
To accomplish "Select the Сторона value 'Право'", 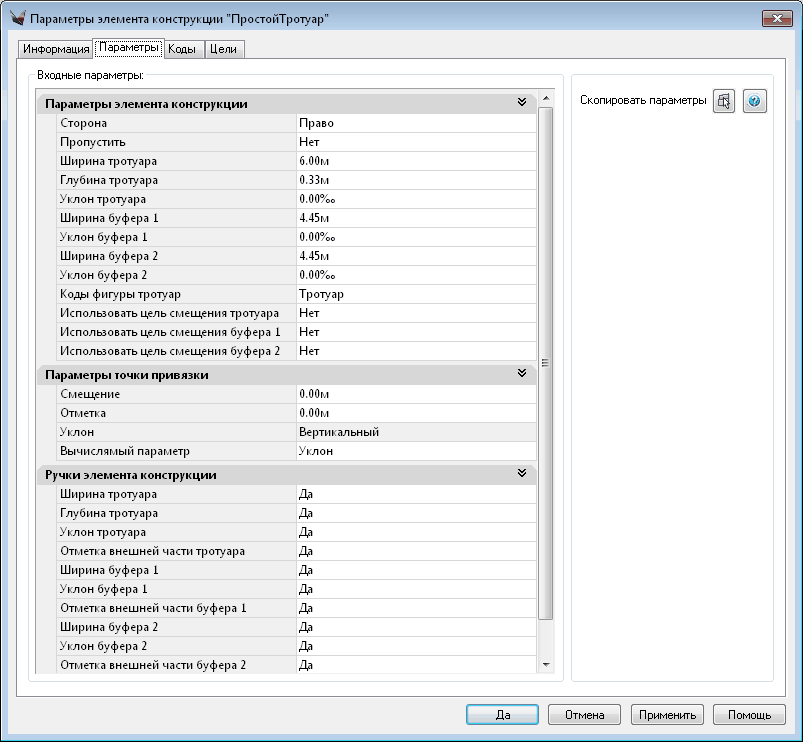I will point(414,123).
